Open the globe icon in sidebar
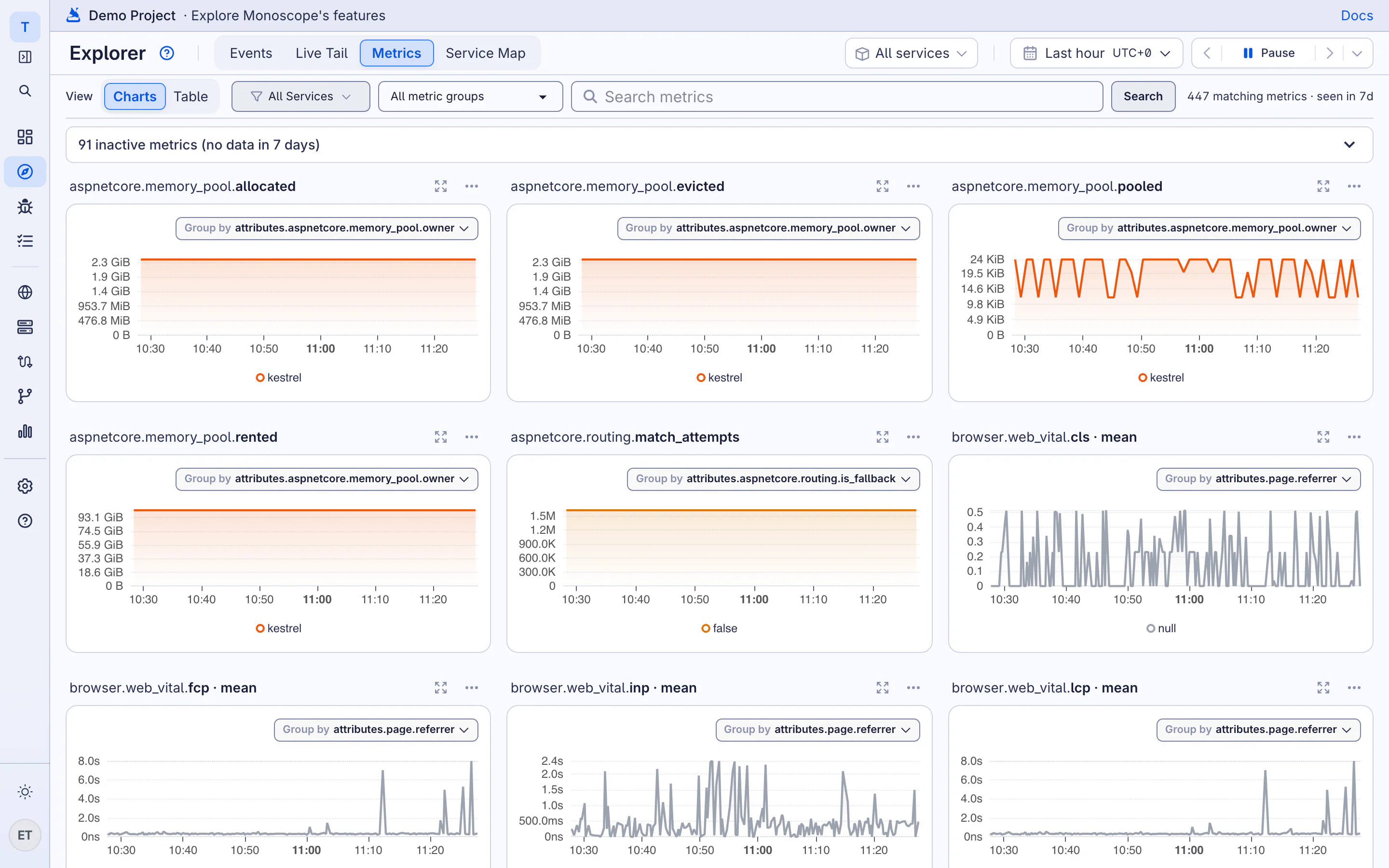 25,292
